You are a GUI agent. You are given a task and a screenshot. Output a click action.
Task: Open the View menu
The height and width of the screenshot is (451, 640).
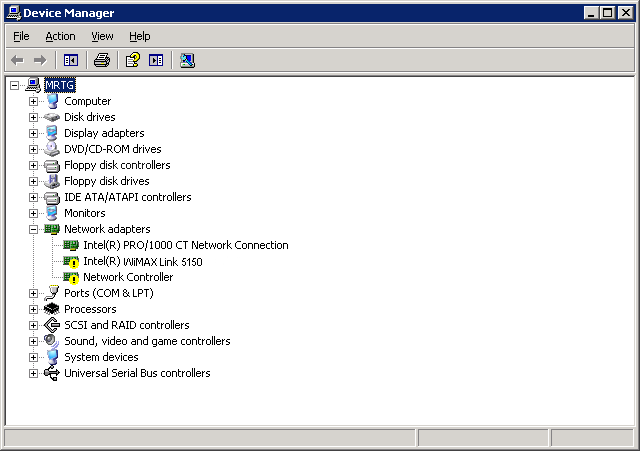102,36
